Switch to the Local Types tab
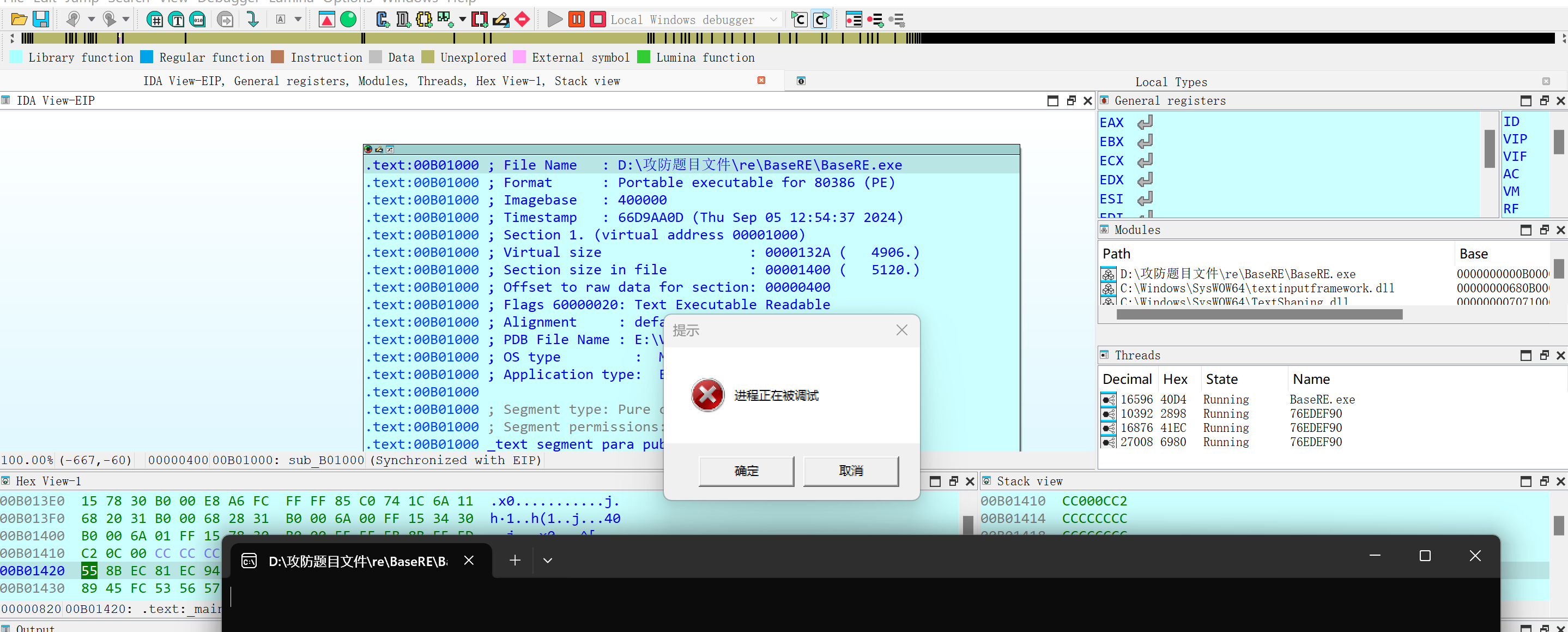1568x632 pixels. [x=1171, y=82]
